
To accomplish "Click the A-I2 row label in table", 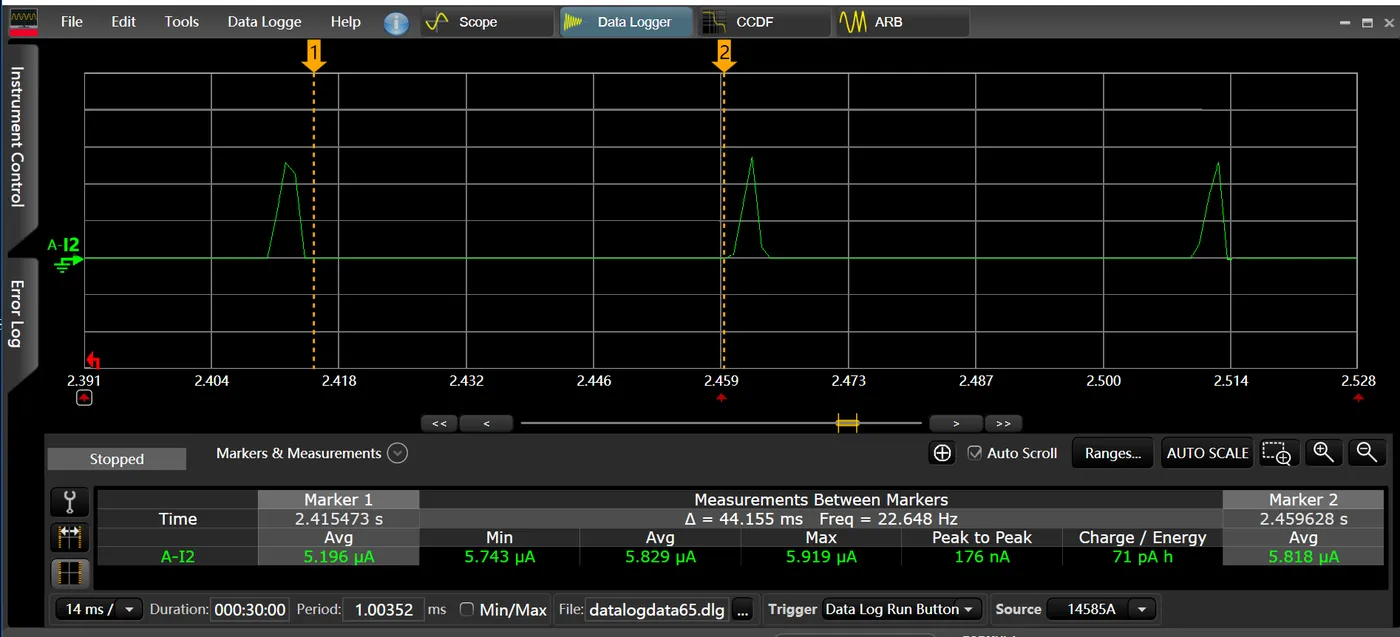I will click(x=178, y=557).
